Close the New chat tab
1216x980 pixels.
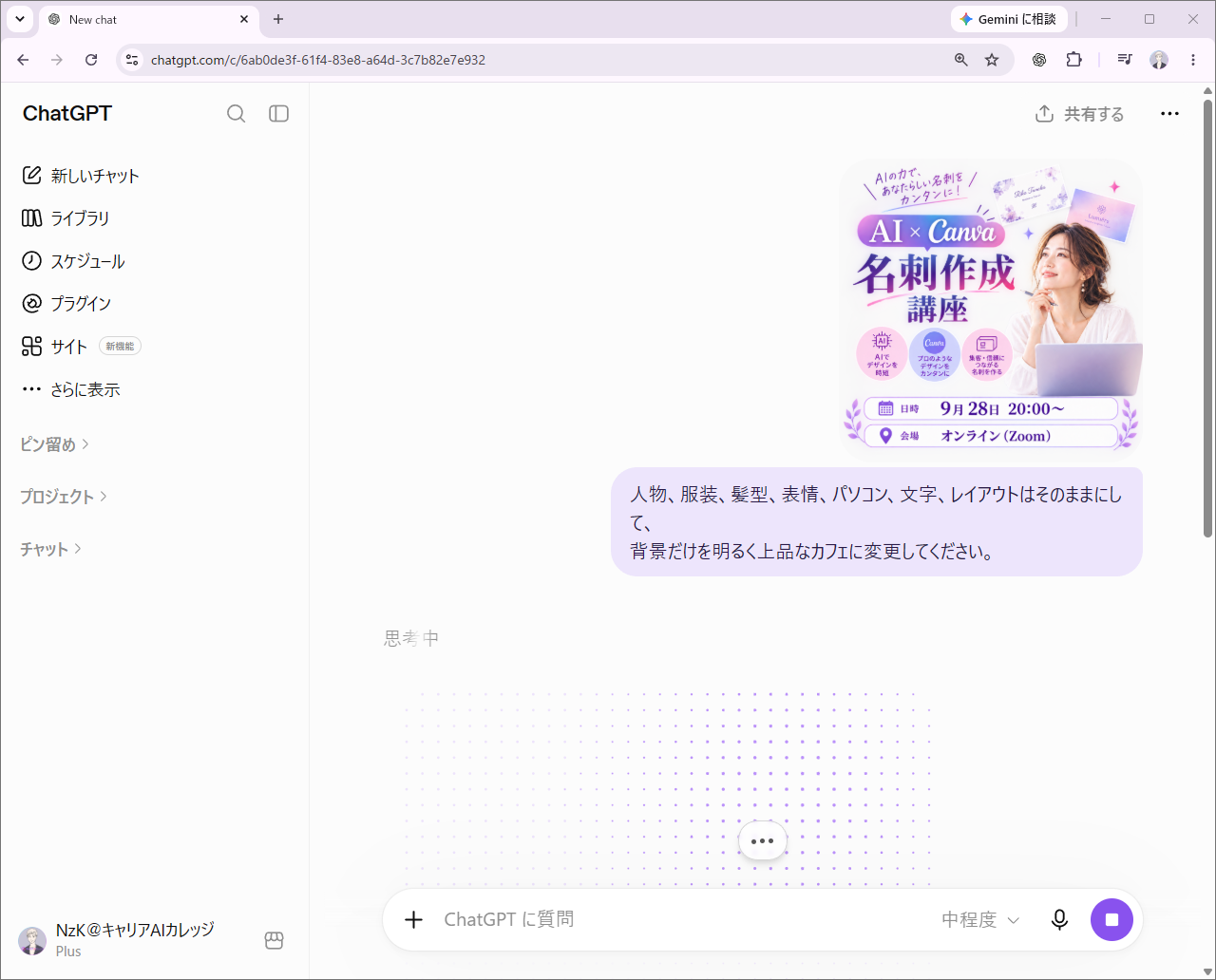244,19
